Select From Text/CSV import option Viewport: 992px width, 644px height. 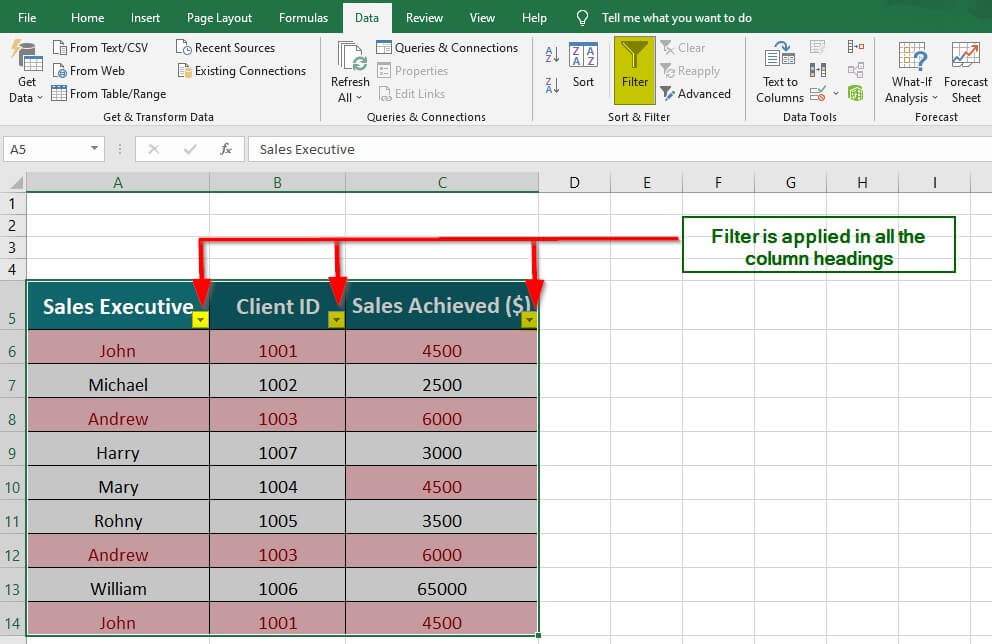(x=100, y=48)
